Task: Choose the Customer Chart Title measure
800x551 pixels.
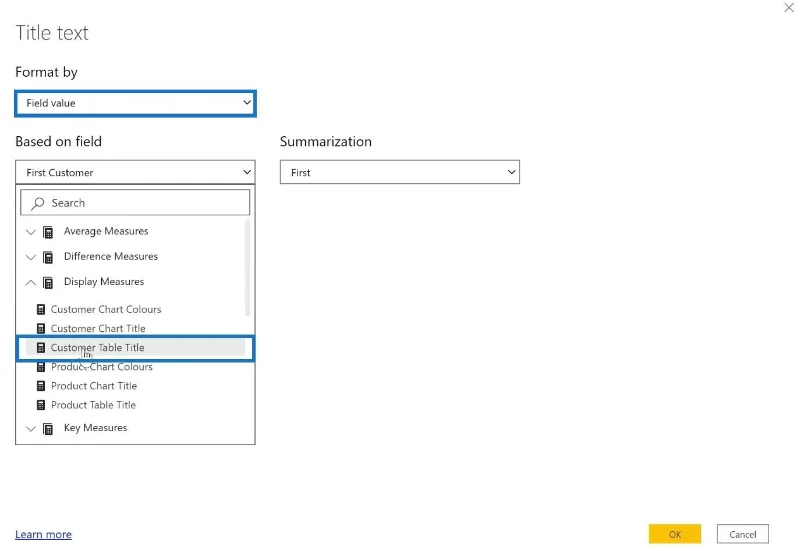Action: (x=98, y=329)
